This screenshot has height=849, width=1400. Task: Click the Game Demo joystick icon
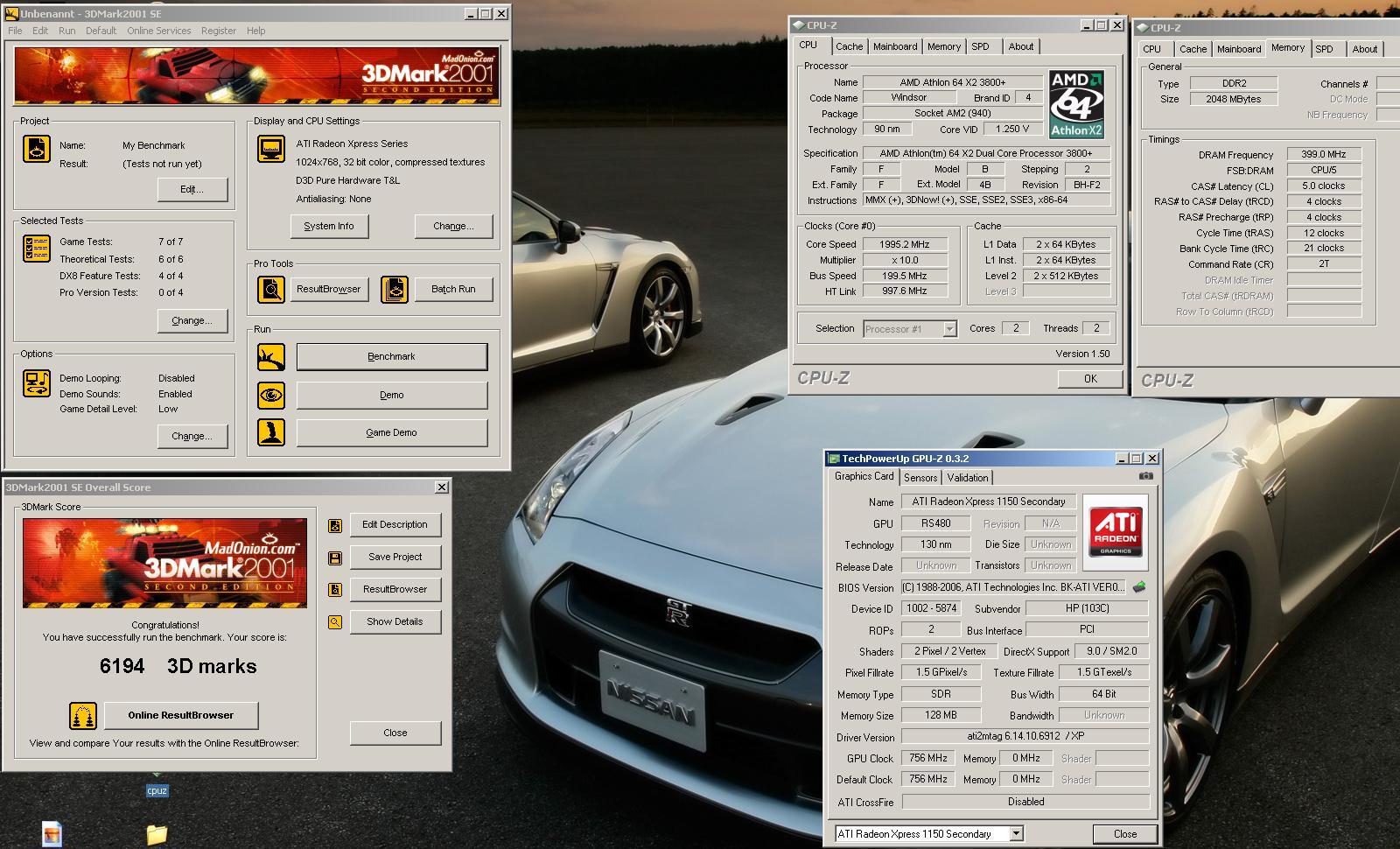[271, 432]
